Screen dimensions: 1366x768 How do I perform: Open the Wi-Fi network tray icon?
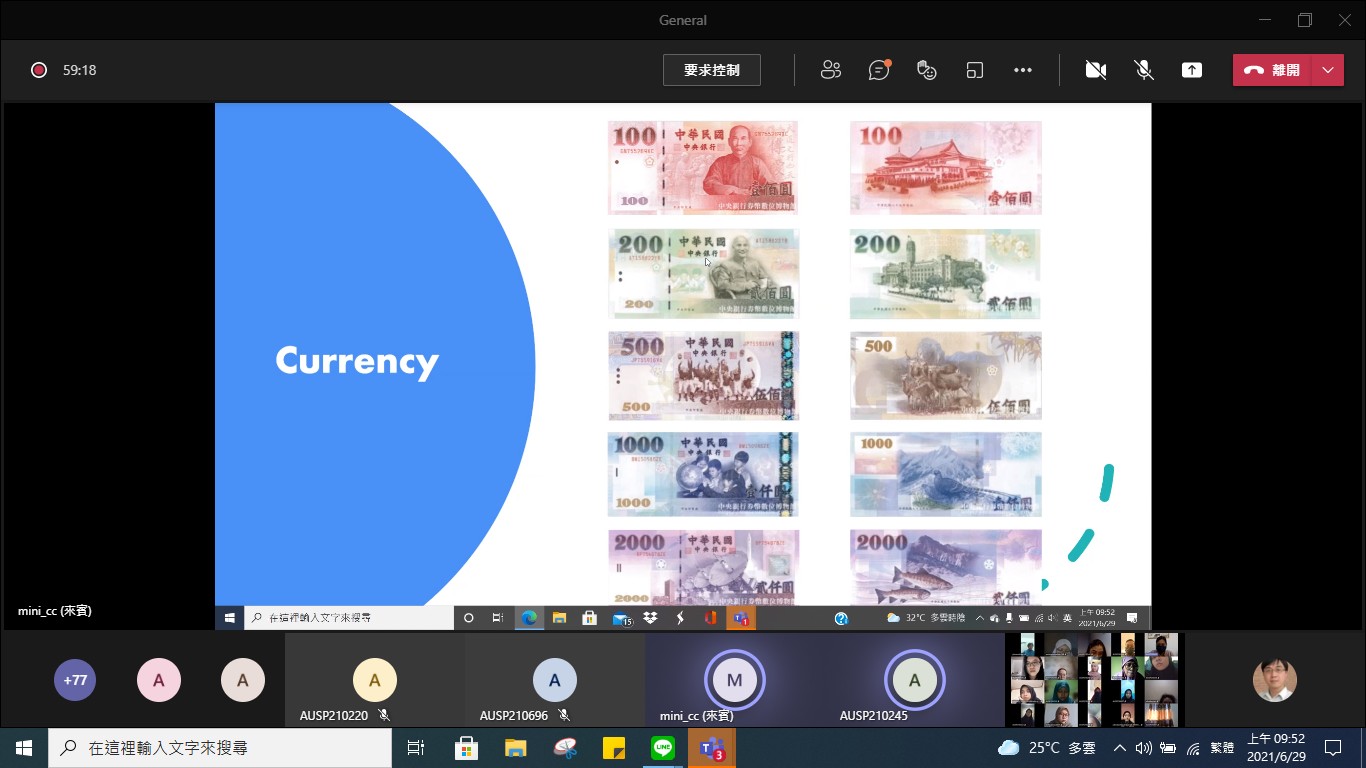point(1193,747)
